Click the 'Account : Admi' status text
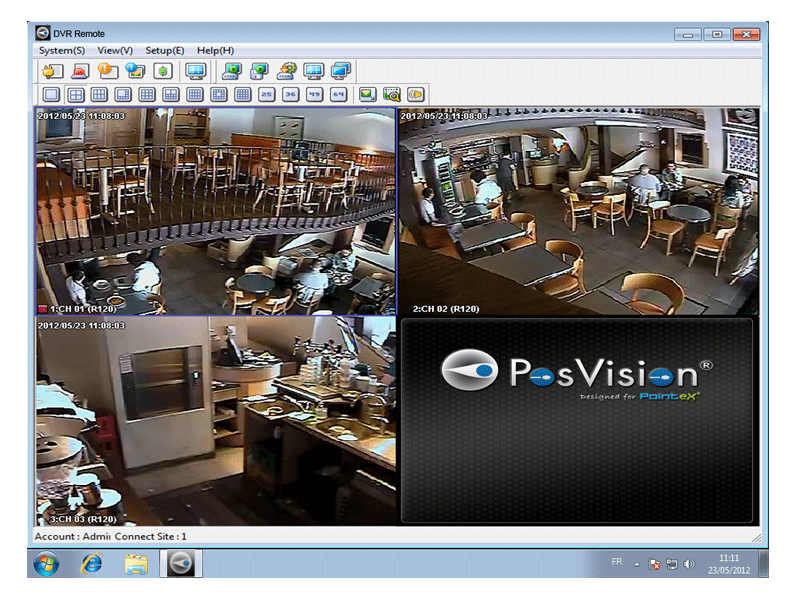 pos(72,536)
